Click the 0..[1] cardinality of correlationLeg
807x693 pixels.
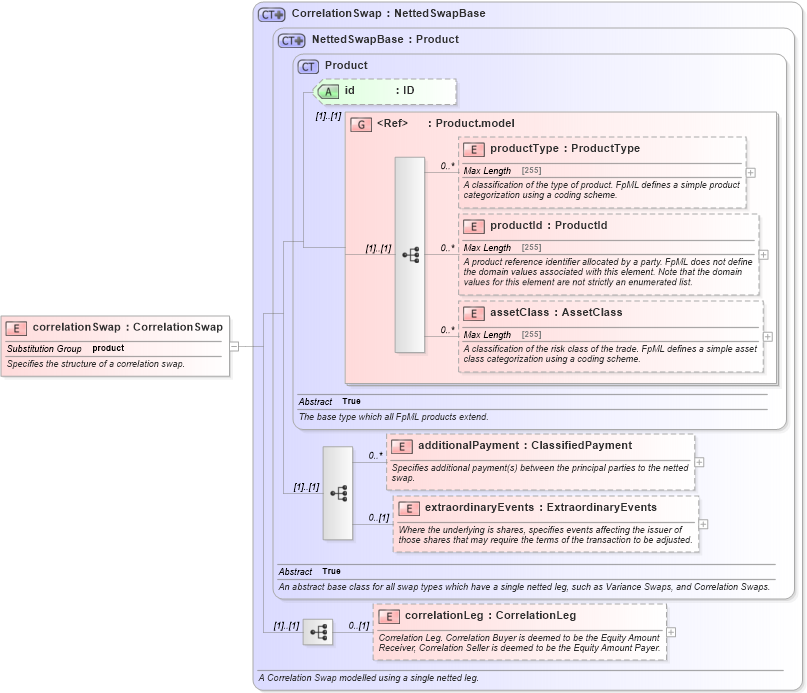click(359, 626)
